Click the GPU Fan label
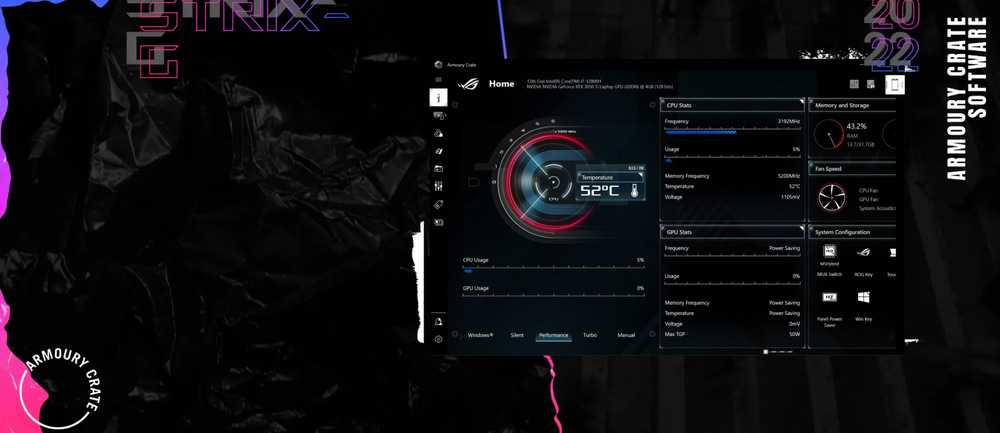1000x433 pixels. [868, 199]
